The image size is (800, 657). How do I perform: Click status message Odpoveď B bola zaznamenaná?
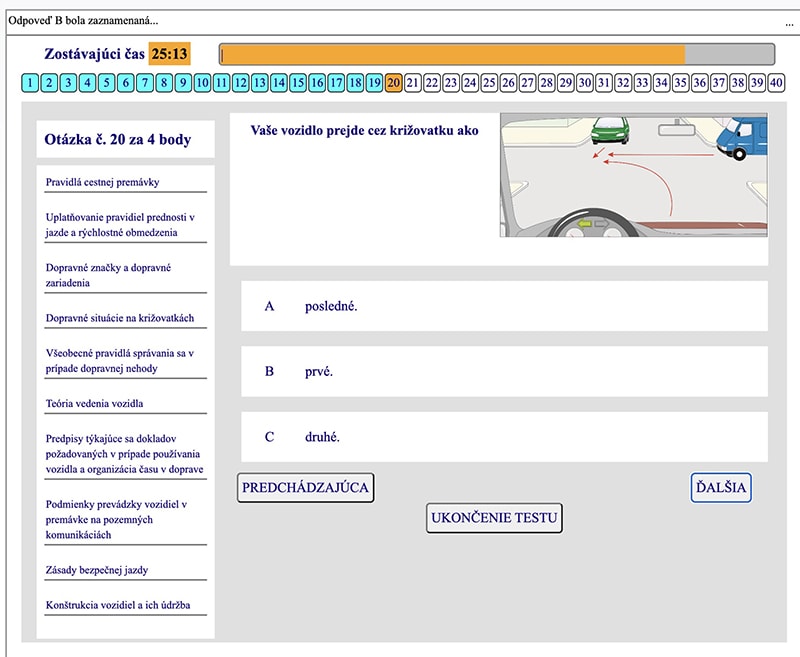[x=83, y=21]
